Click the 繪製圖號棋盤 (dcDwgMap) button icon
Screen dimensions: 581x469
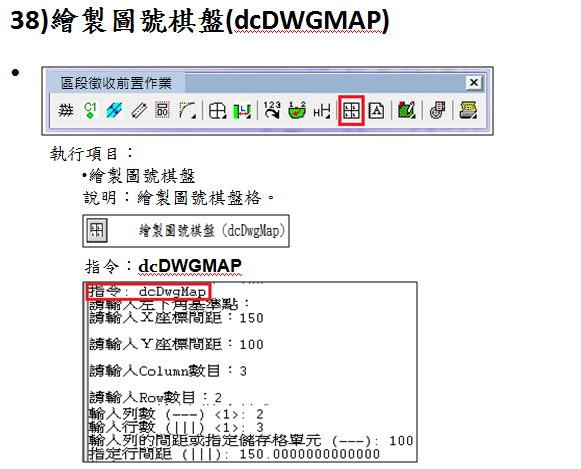97,230
